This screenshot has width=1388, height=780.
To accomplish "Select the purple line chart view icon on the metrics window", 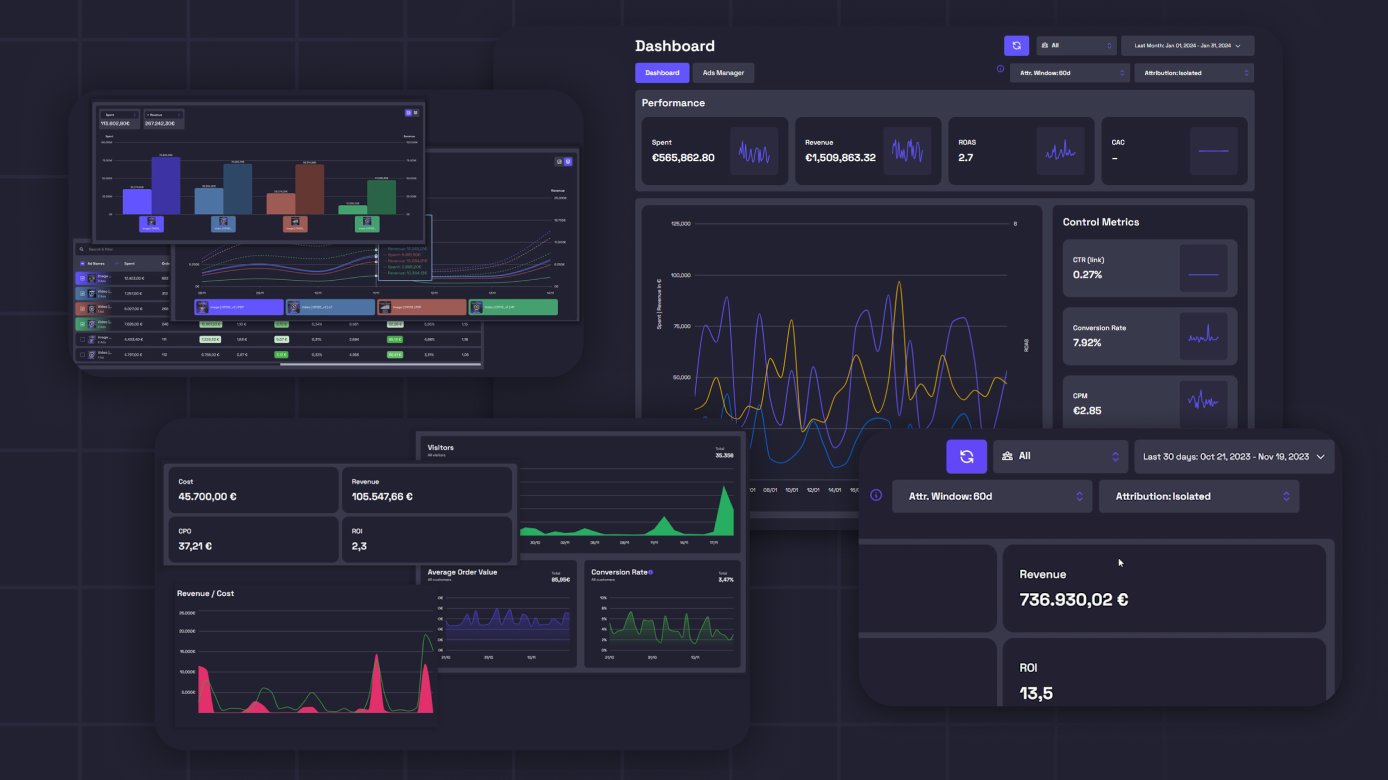I will point(568,161).
